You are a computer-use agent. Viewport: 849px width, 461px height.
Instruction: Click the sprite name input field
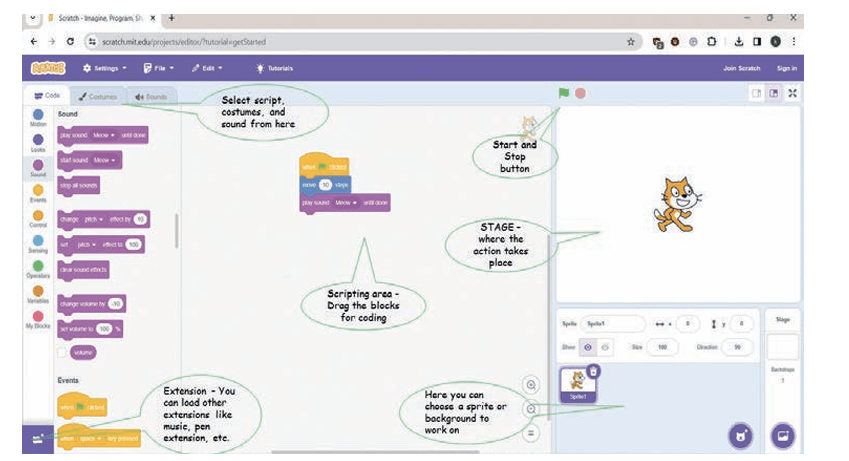(613, 324)
